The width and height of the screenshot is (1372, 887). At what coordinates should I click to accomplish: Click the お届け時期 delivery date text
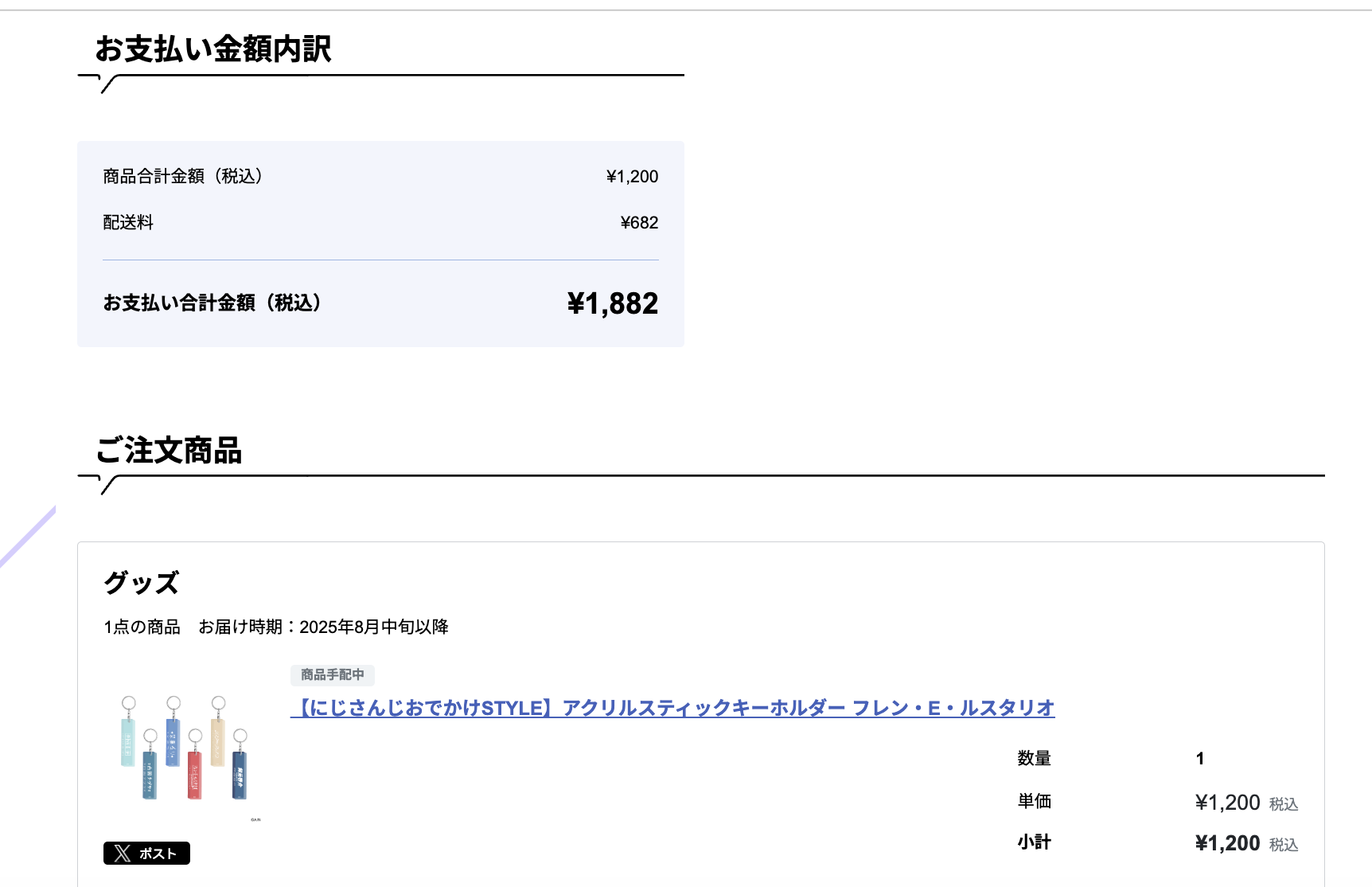click(x=323, y=627)
